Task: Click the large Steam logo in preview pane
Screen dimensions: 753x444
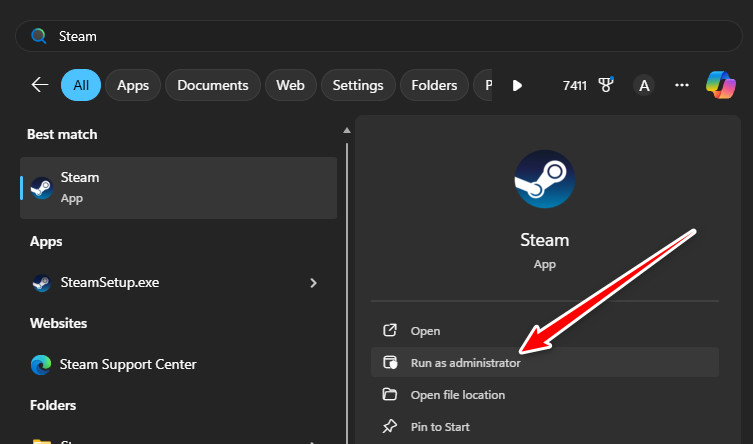Action: coord(545,180)
